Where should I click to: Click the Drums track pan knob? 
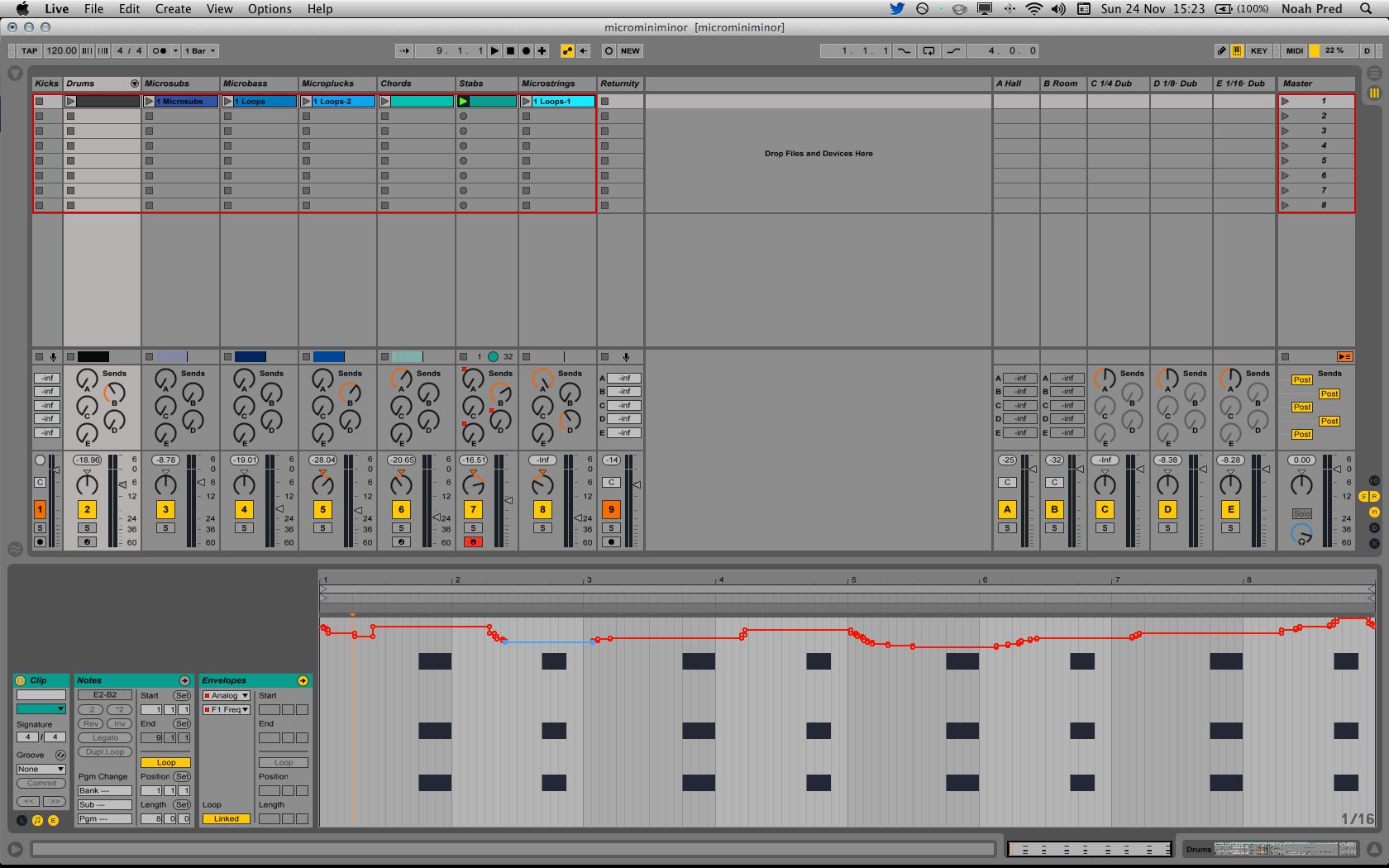pos(87,484)
